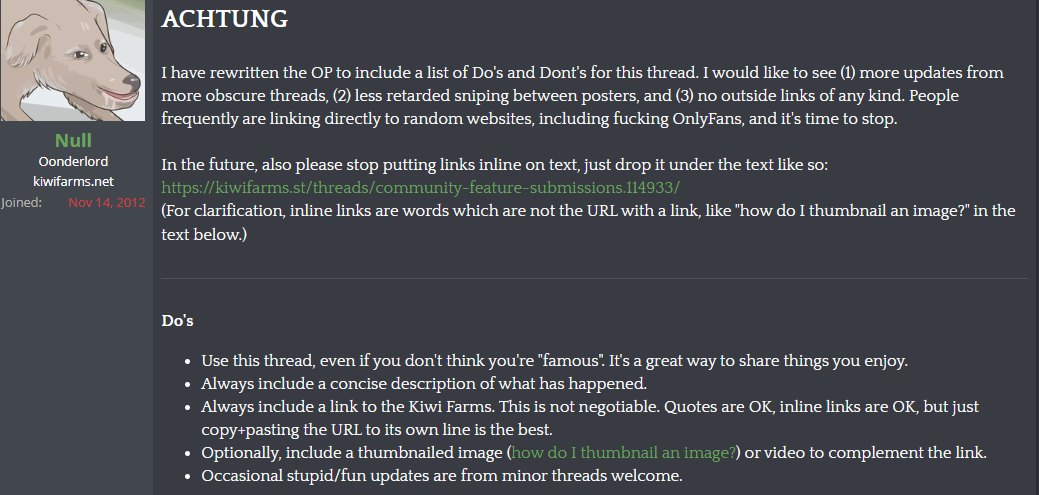This screenshot has width=1039, height=495.
Task: Click the Do's section heading
Action: tap(177, 321)
